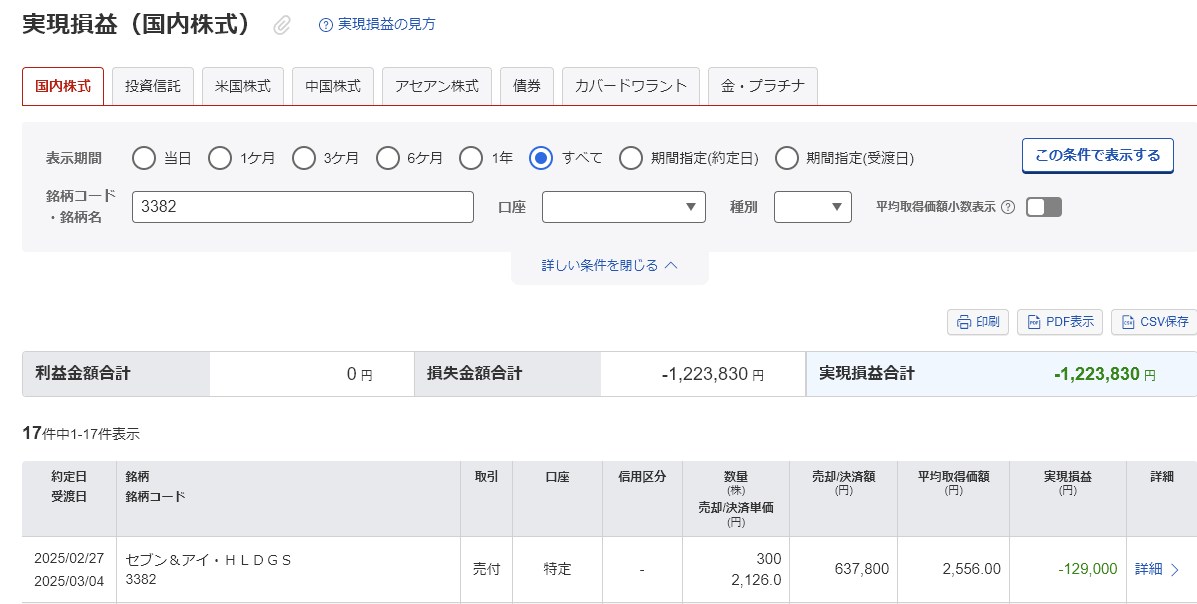This screenshot has height=604, width=1197.
Task: Save the data with CSV保存
Action: [x=1154, y=322]
